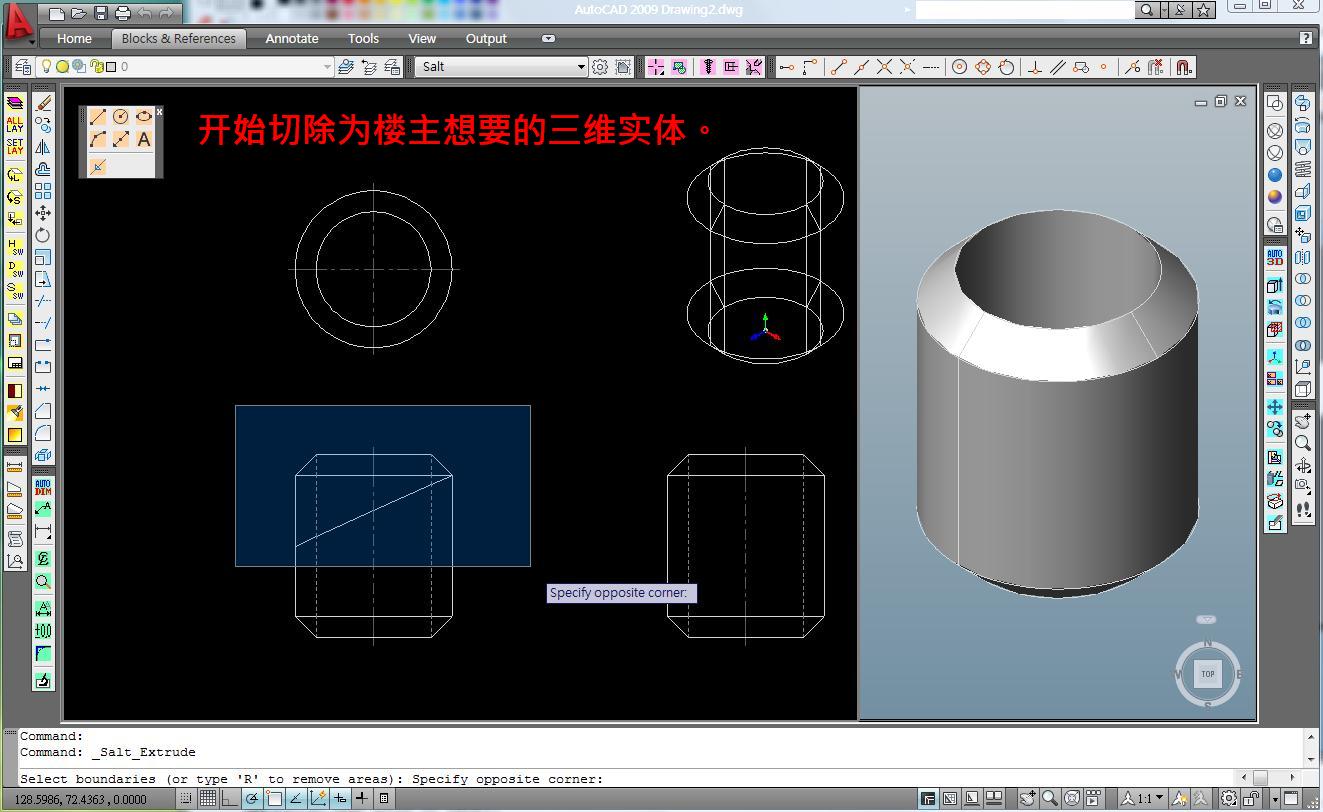
Task: Select the Quadrant object snap
Action: 983,67
